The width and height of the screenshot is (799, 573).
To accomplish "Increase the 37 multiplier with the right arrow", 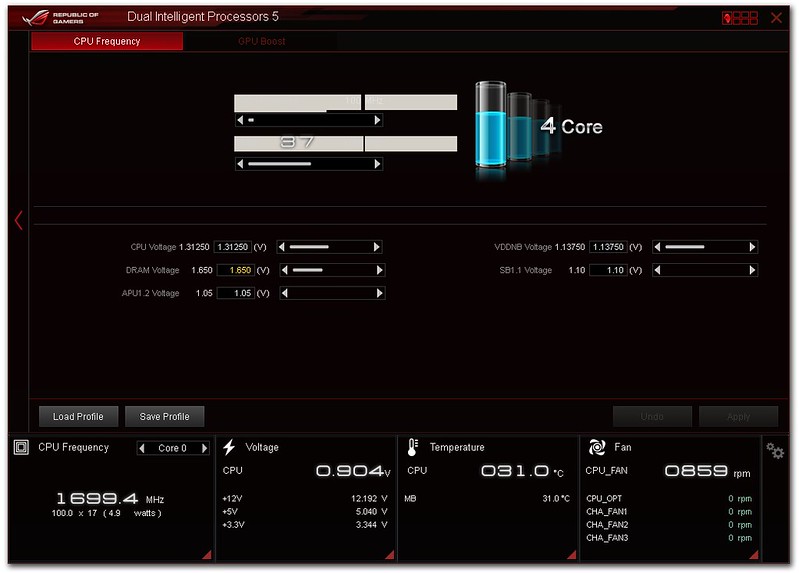I will click(377, 164).
